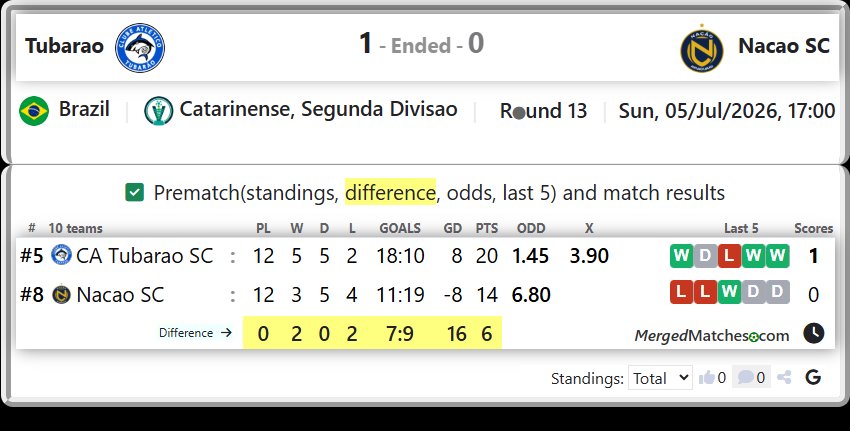Open the MergedMatches.com link
The image size is (850, 431).
click(x=712, y=336)
